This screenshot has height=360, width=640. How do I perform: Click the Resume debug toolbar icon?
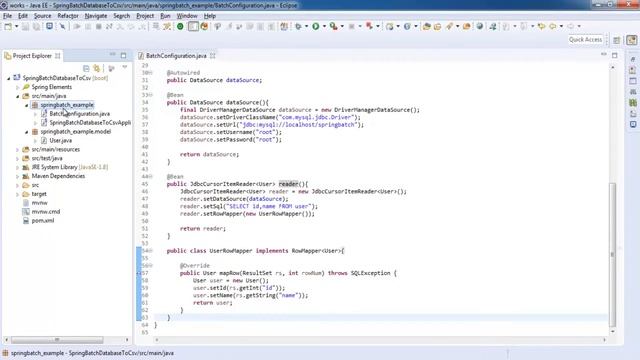tap(77, 27)
